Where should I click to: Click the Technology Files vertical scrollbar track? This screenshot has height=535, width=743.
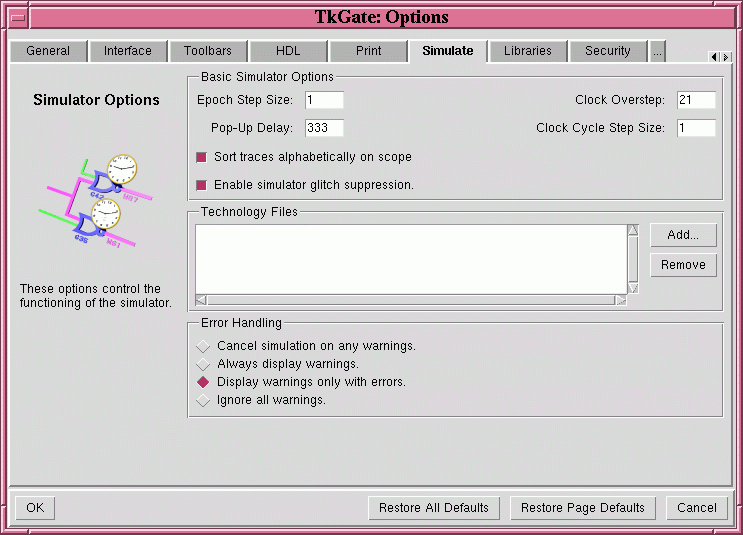click(632, 258)
